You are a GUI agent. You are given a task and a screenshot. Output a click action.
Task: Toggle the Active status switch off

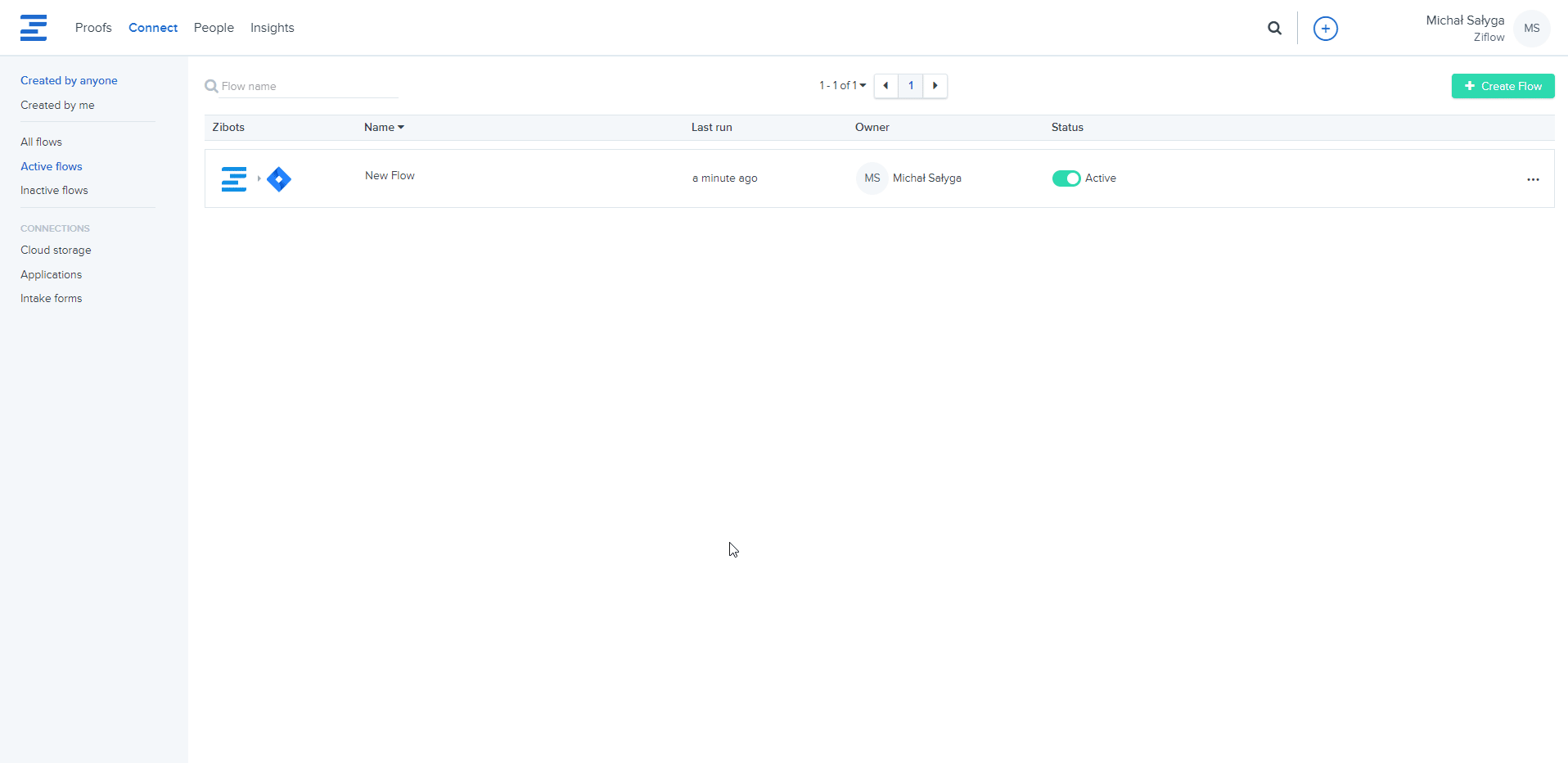1066,178
